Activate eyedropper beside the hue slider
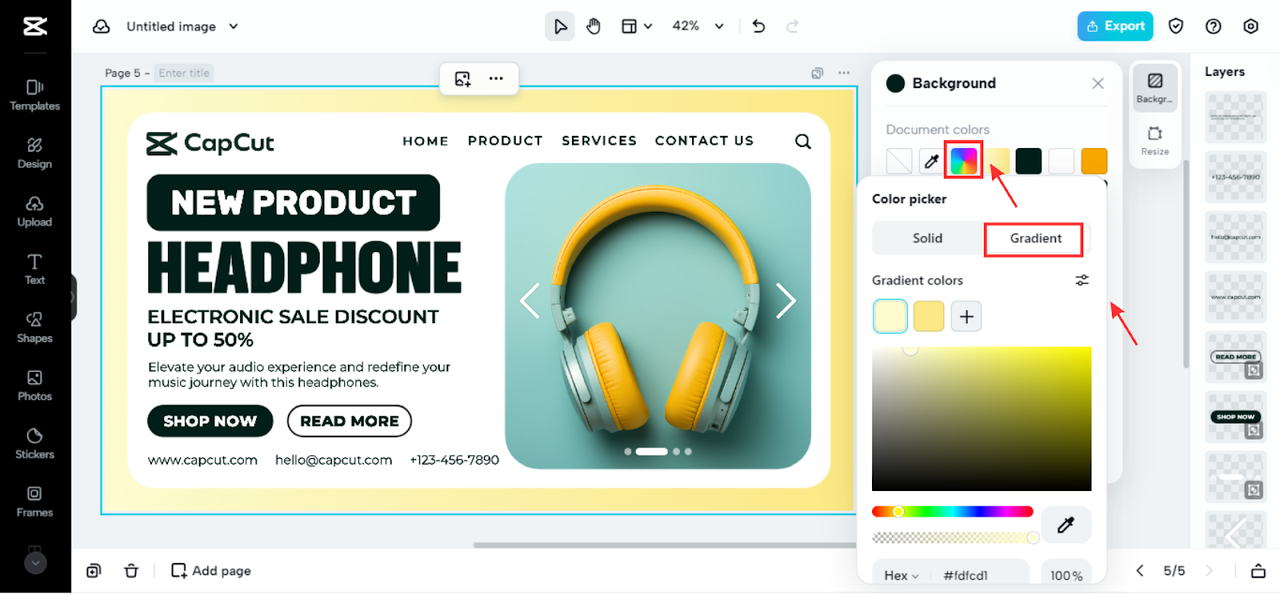This screenshot has height=595, width=1280. [1066, 525]
